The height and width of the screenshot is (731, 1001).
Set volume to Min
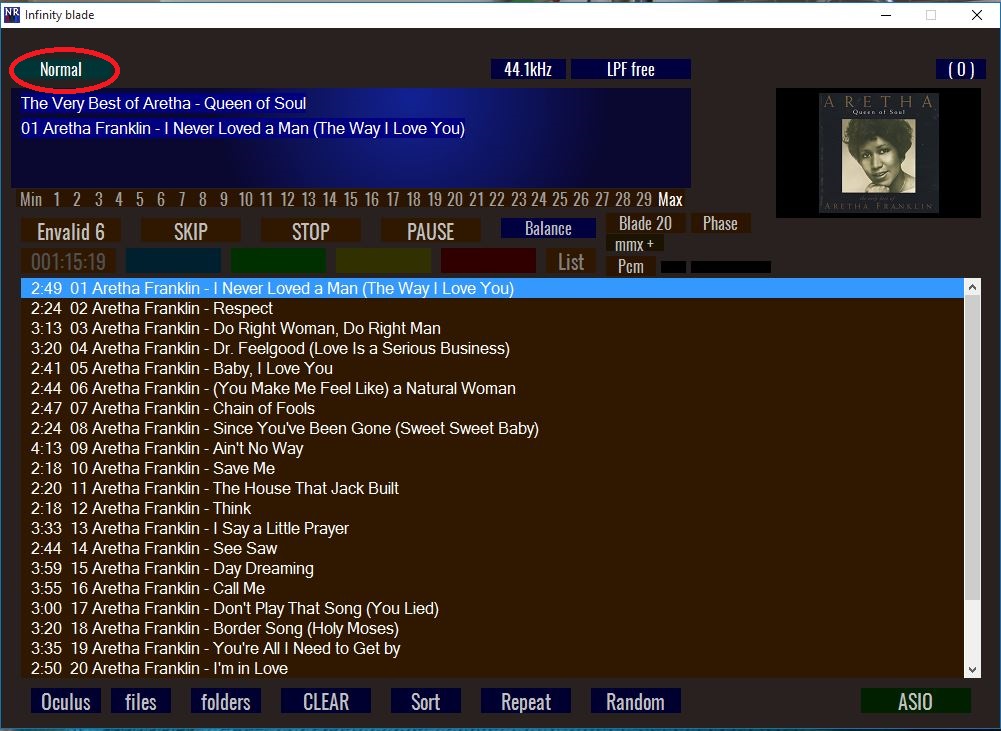click(x=31, y=200)
